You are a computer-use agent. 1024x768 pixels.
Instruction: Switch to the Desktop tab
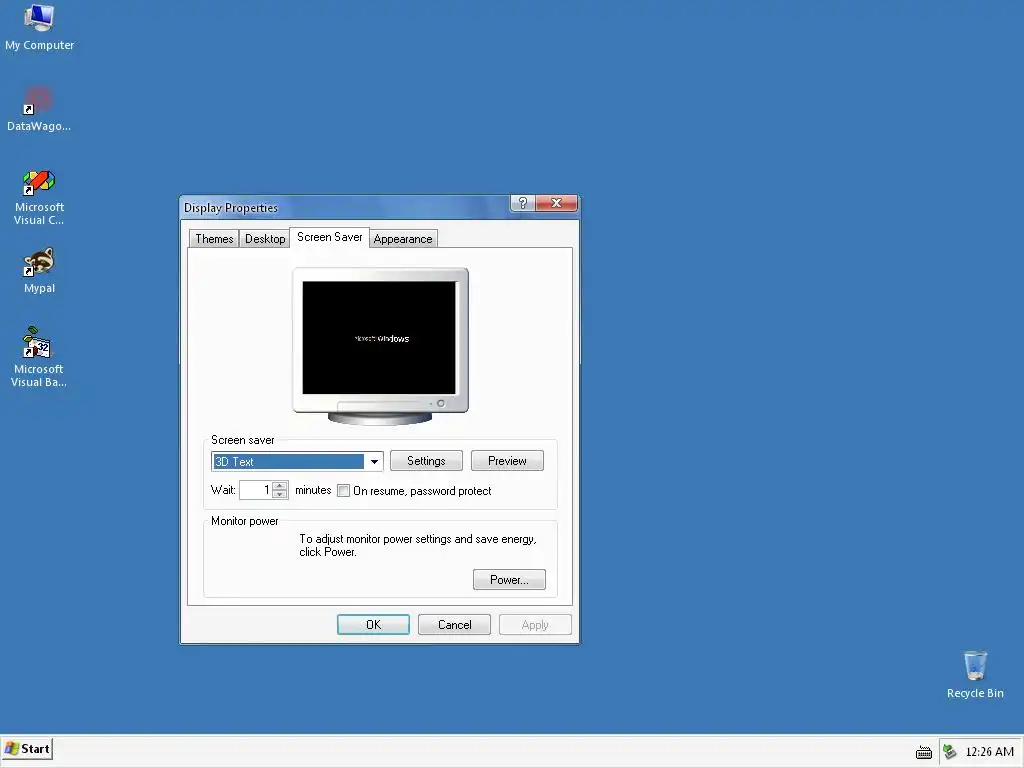pyautogui.click(x=264, y=238)
